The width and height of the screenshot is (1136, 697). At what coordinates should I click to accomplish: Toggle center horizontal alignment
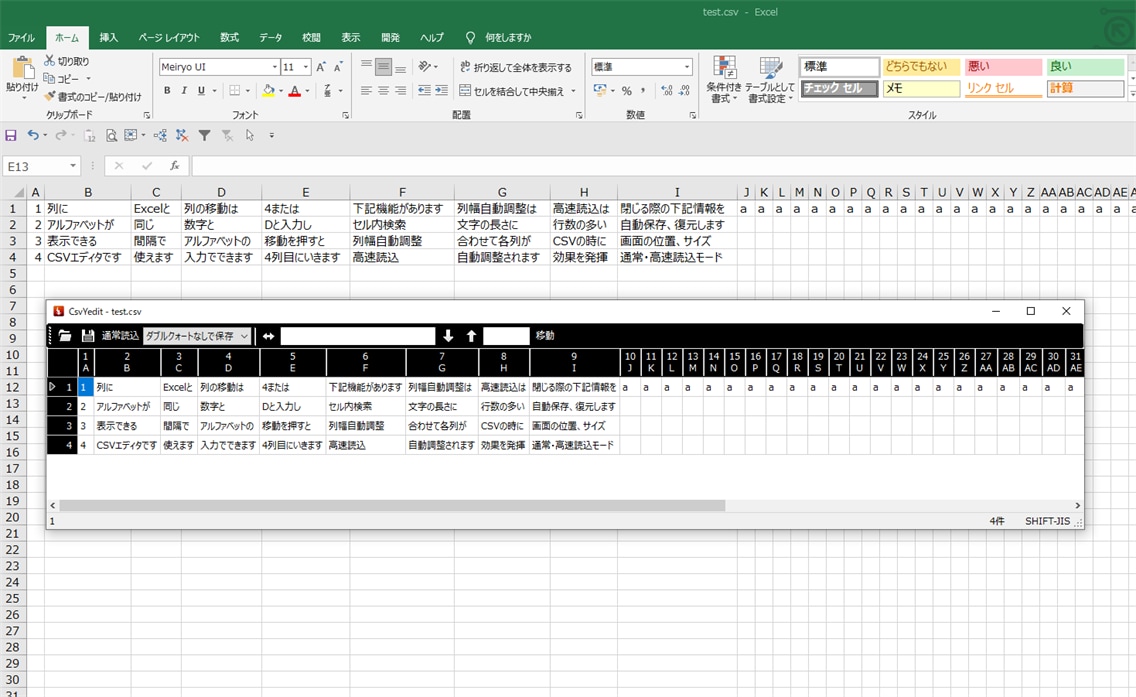[x=383, y=91]
